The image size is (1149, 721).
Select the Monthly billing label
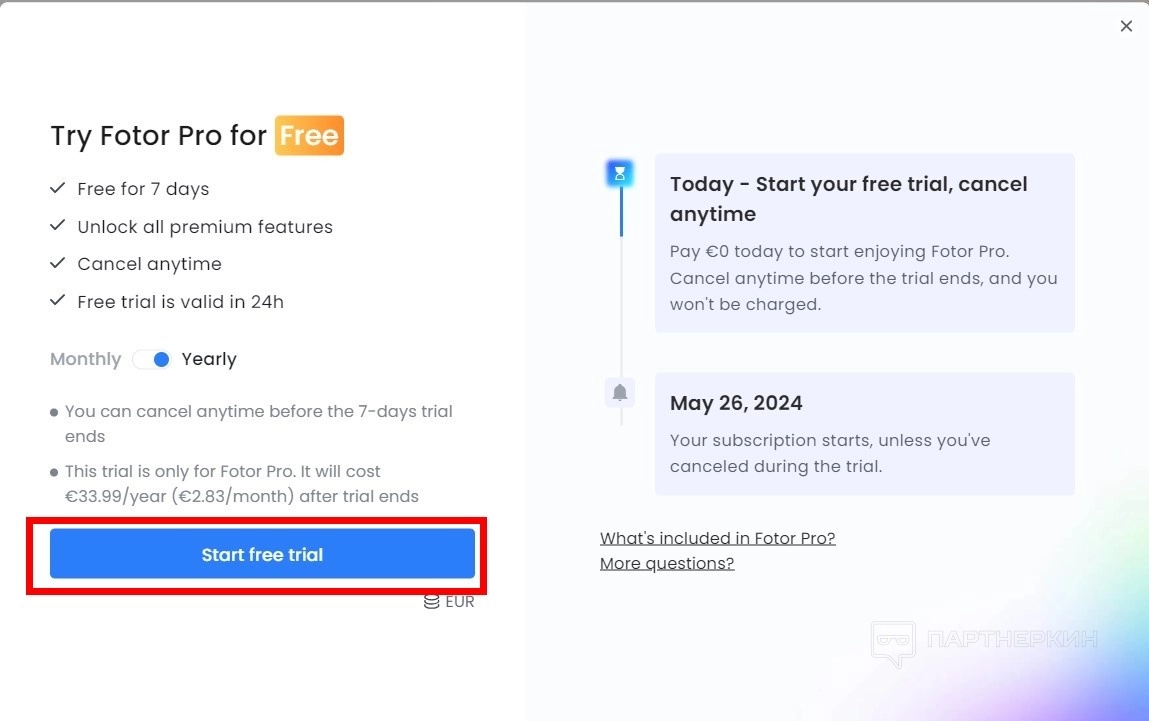85,359
